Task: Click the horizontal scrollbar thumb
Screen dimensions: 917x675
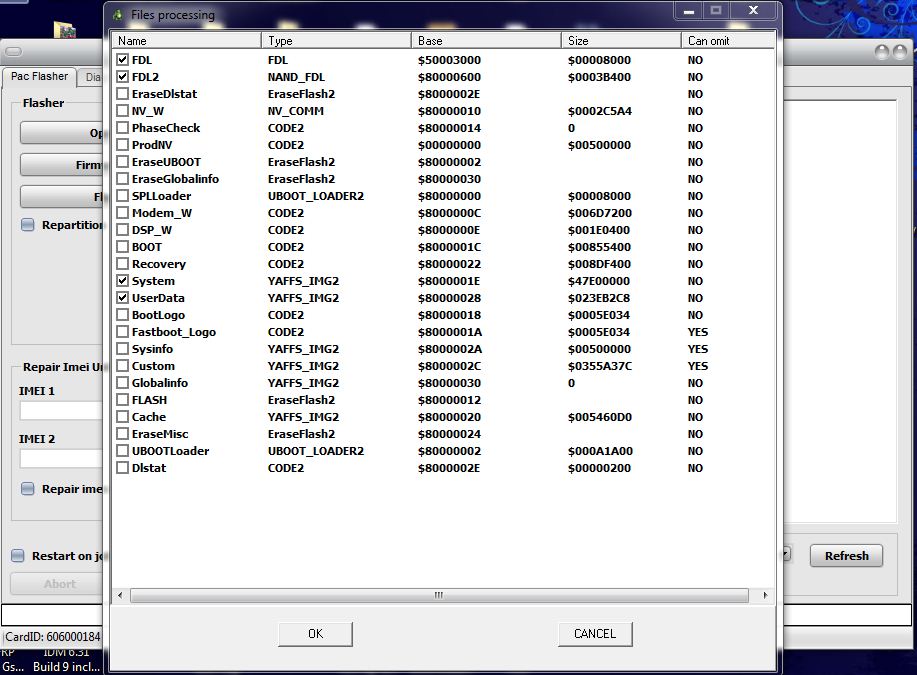Action: tap(439, 595)
